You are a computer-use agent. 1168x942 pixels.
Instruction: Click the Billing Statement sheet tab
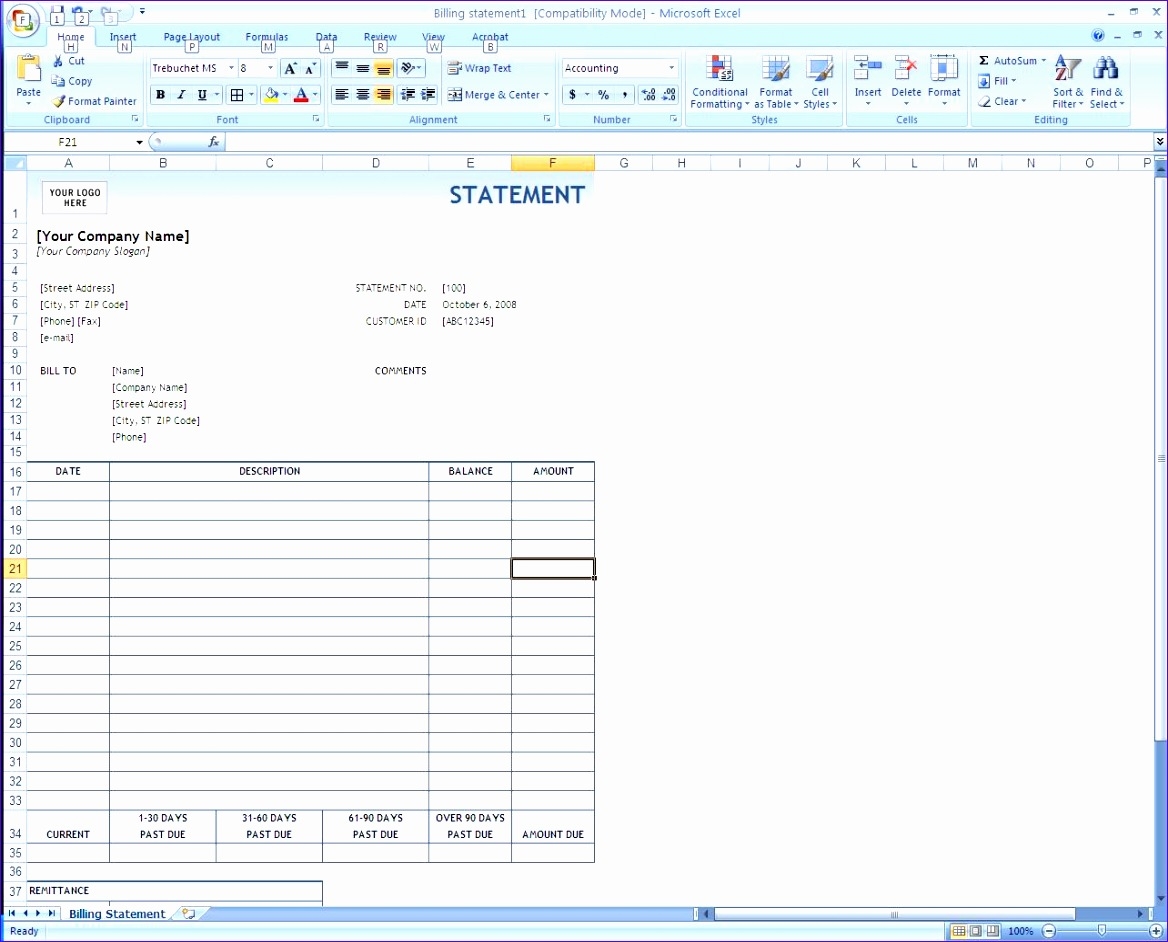117,913
